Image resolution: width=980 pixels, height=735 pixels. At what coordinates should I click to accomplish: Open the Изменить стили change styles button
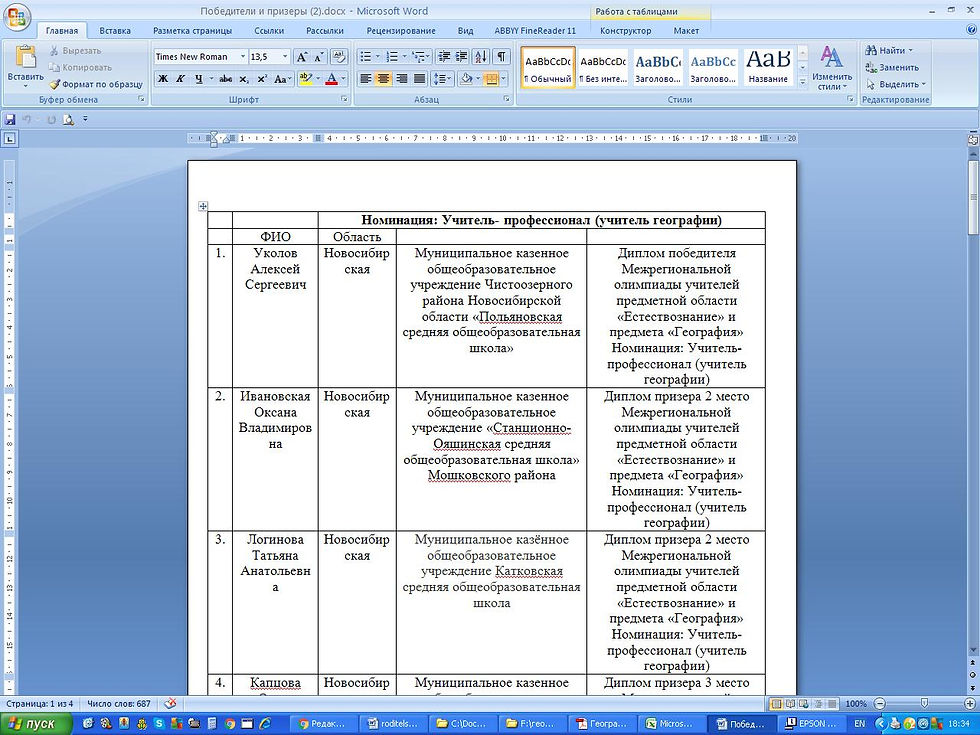click(x=832, y=68)
